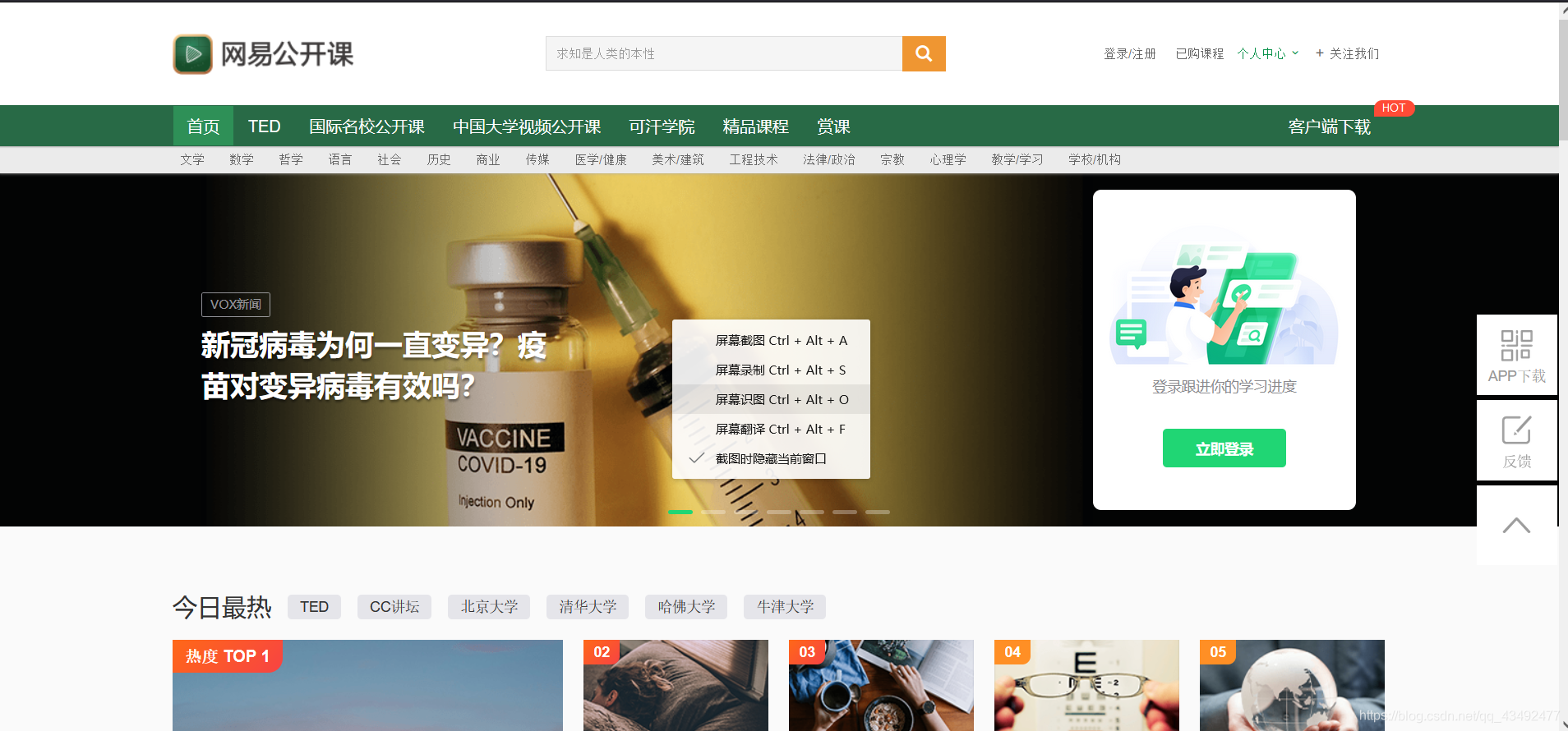Image resolution: width=1568 pixels, height=731 pixels.
Task: Select the 哲学 category
Action: click(291, 159)
